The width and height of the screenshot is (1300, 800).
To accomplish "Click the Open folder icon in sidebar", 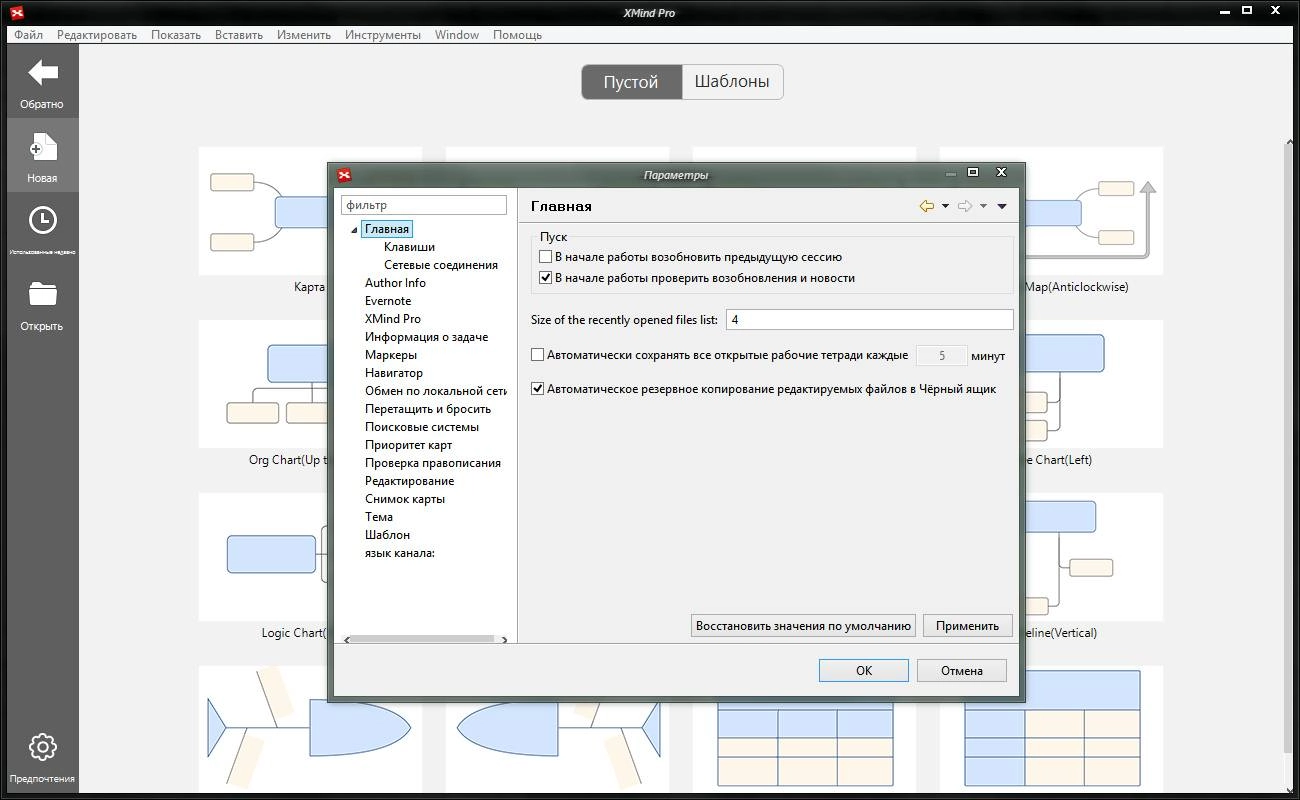I will click(x=42, y=294).
